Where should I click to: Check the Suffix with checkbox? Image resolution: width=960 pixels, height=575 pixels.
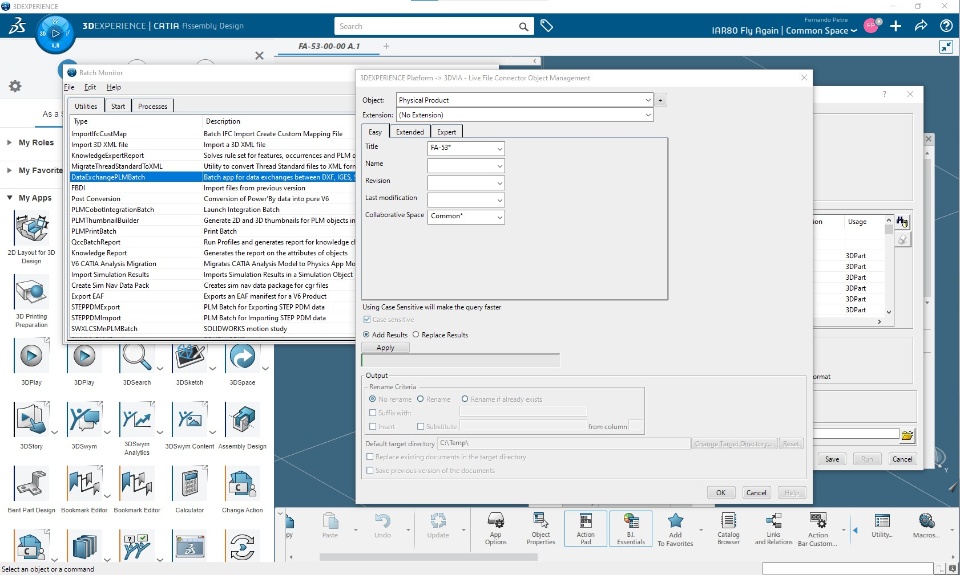pyautogui.click(x=372, y=413)
